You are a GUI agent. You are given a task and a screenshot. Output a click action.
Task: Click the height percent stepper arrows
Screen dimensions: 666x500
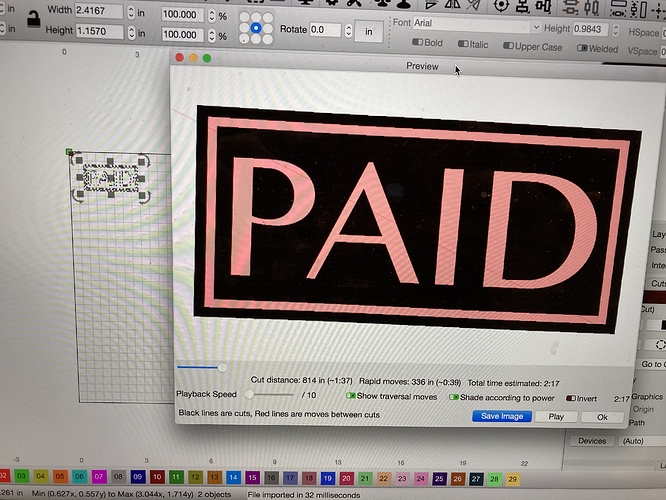[x=212, y=36]
